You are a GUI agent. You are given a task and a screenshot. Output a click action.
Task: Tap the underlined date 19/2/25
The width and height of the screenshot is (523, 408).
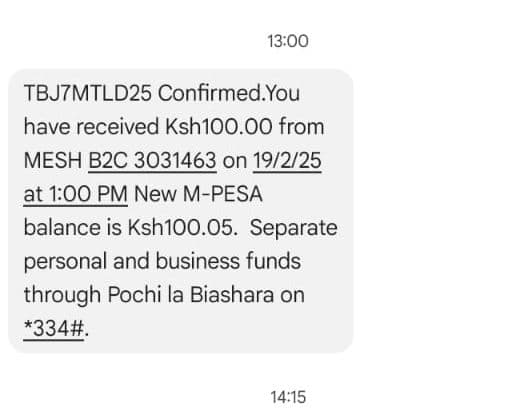click(287, 160)
